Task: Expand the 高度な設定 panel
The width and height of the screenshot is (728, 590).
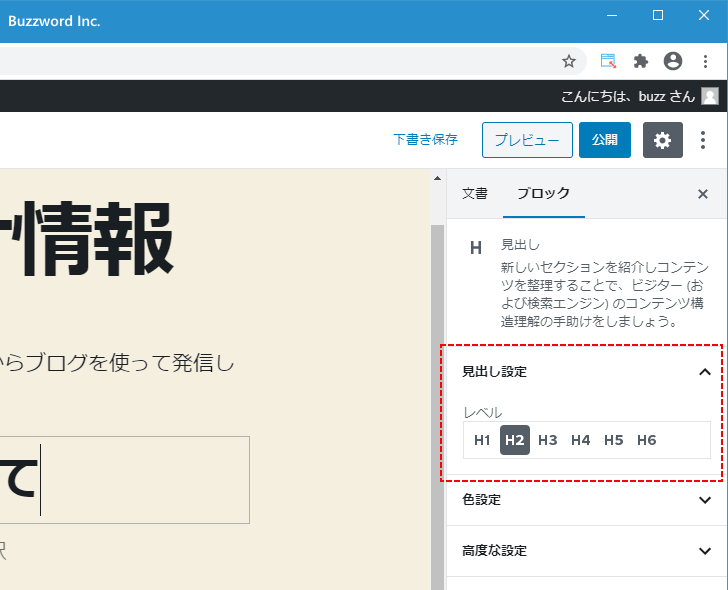Action: click(x=586, y=551)
